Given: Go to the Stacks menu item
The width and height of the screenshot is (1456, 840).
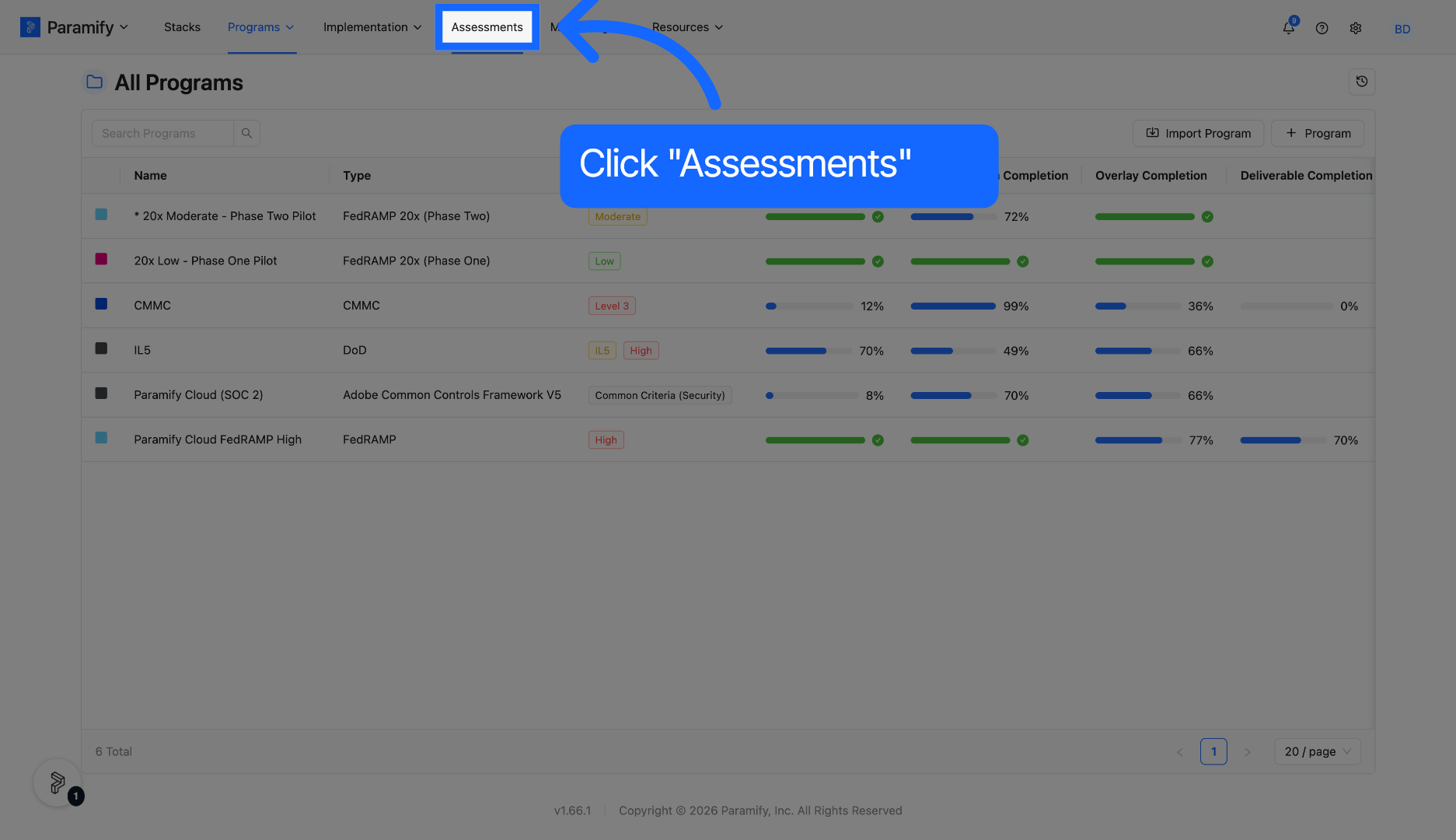Looking at the screenshot, I should (x=182, y=27).
